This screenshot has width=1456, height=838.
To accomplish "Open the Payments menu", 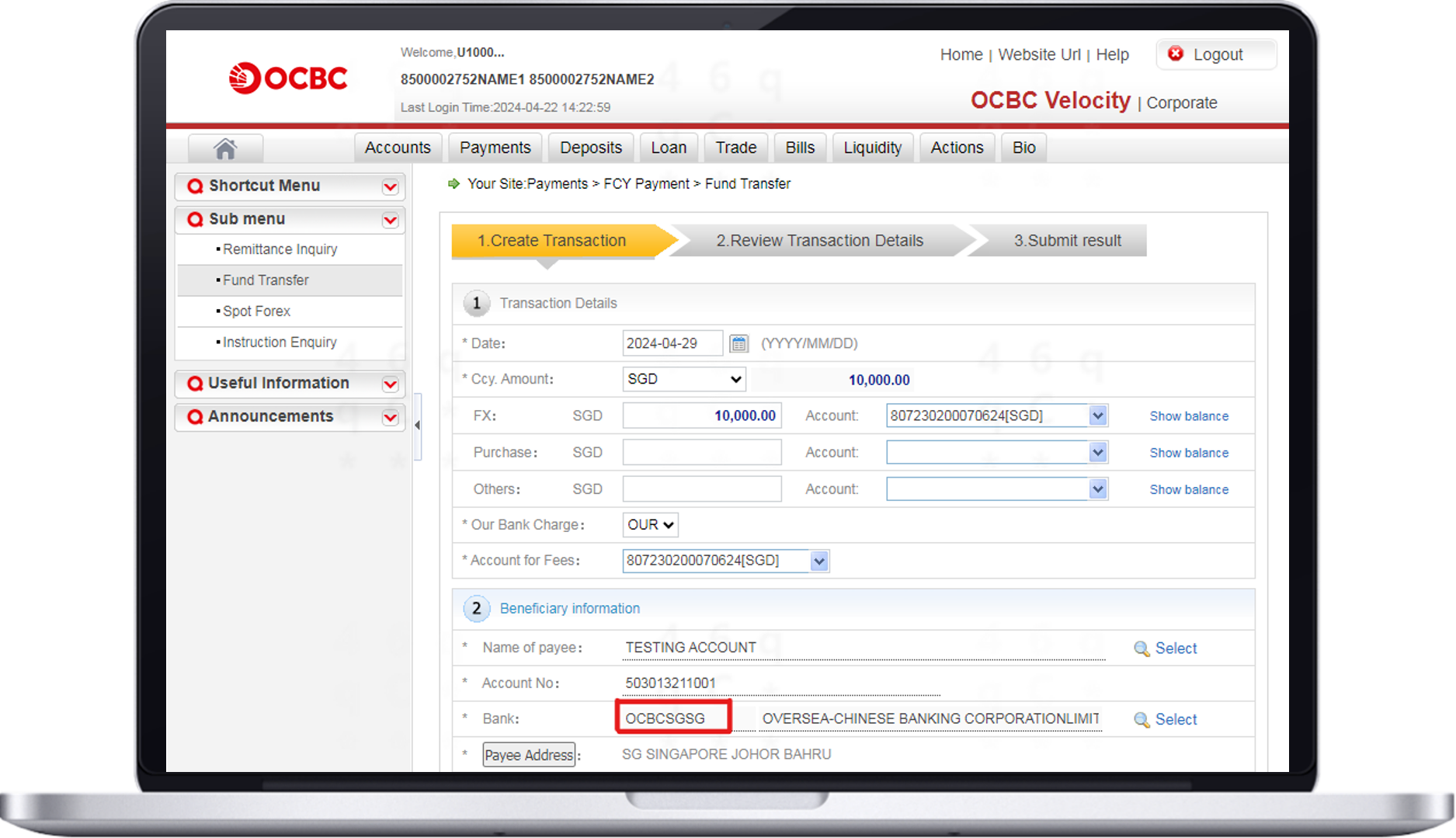I will pyautogui.click(x=495, y=148).
